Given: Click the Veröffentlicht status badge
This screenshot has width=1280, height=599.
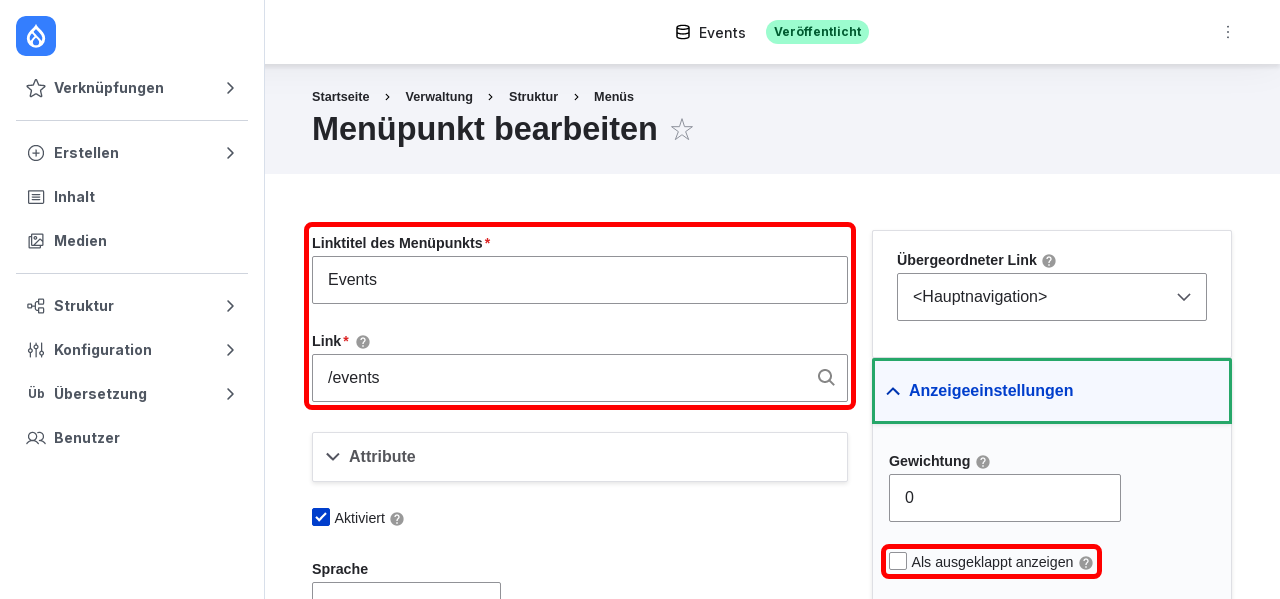Looking at the screenshot, I should [817, 32].
